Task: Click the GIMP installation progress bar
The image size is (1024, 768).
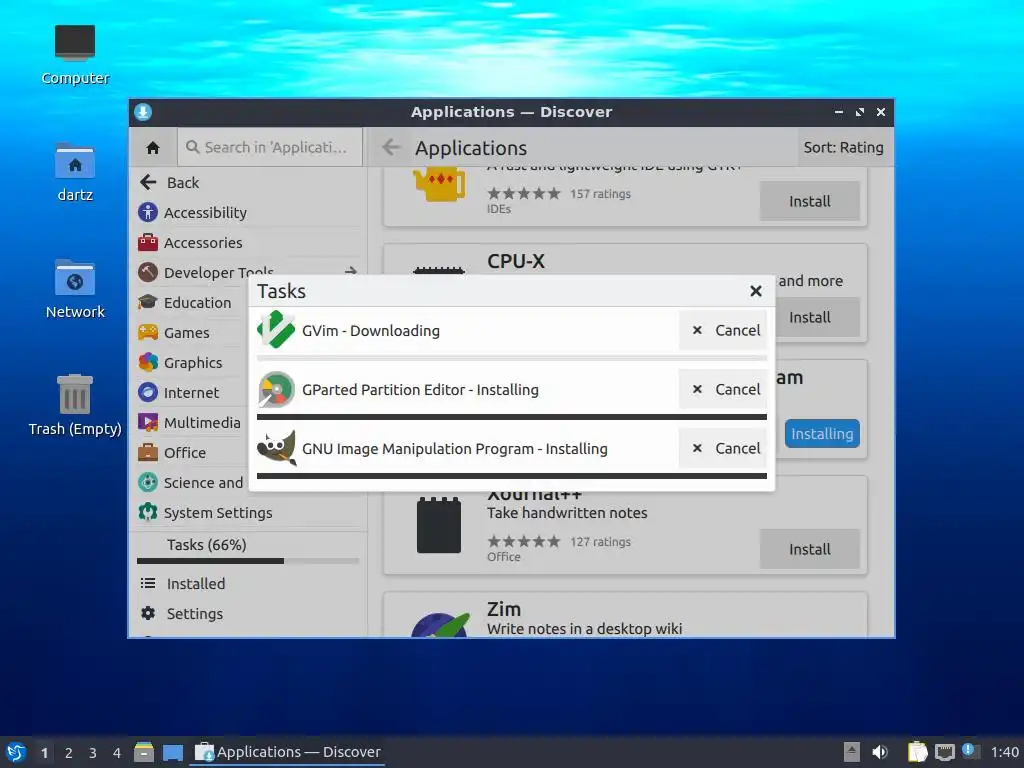Action: tap(511, 476)
